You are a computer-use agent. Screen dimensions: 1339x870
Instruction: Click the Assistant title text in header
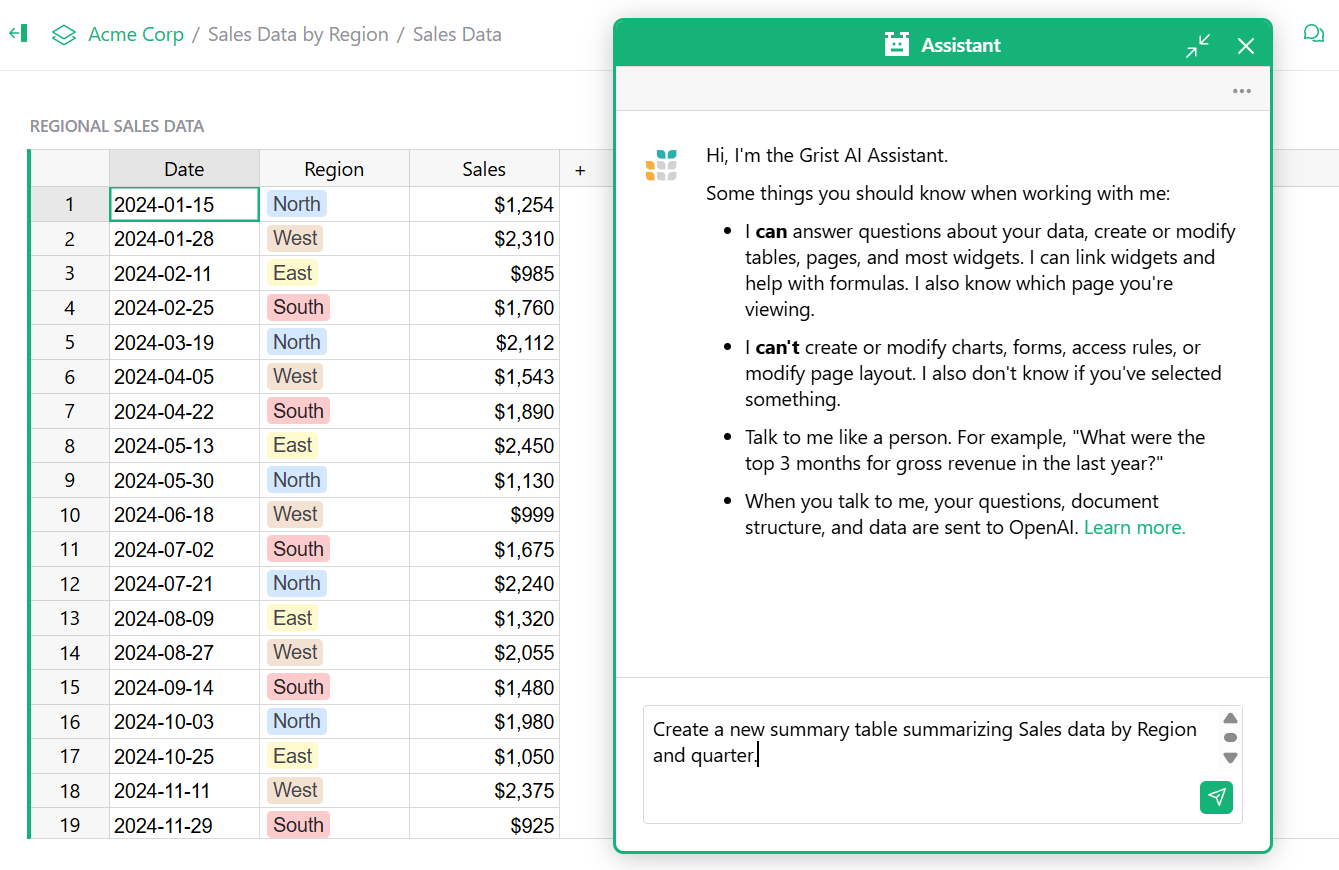click(961, 45)
